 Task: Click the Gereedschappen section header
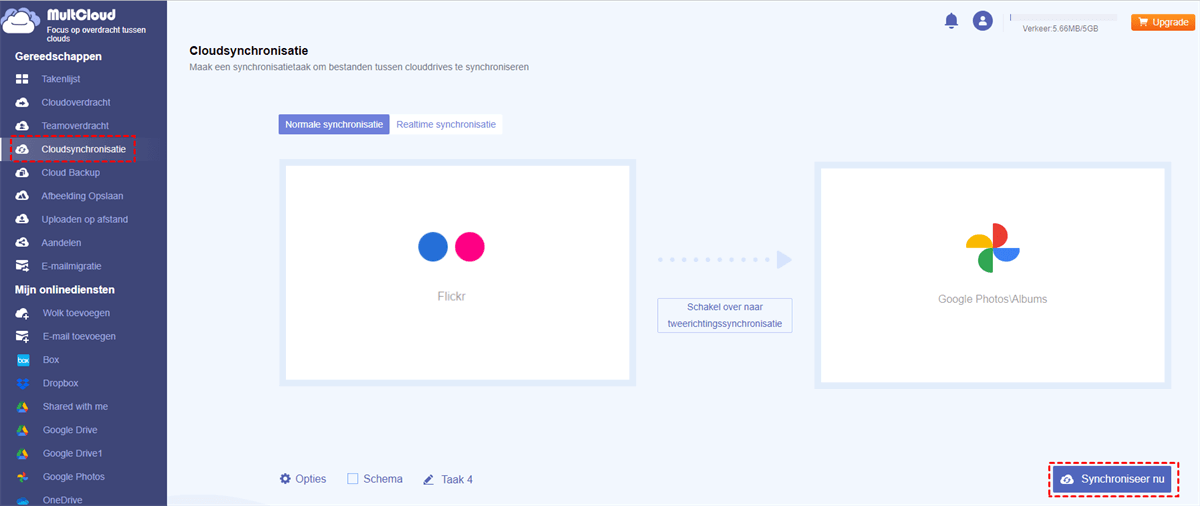point(58,56)
